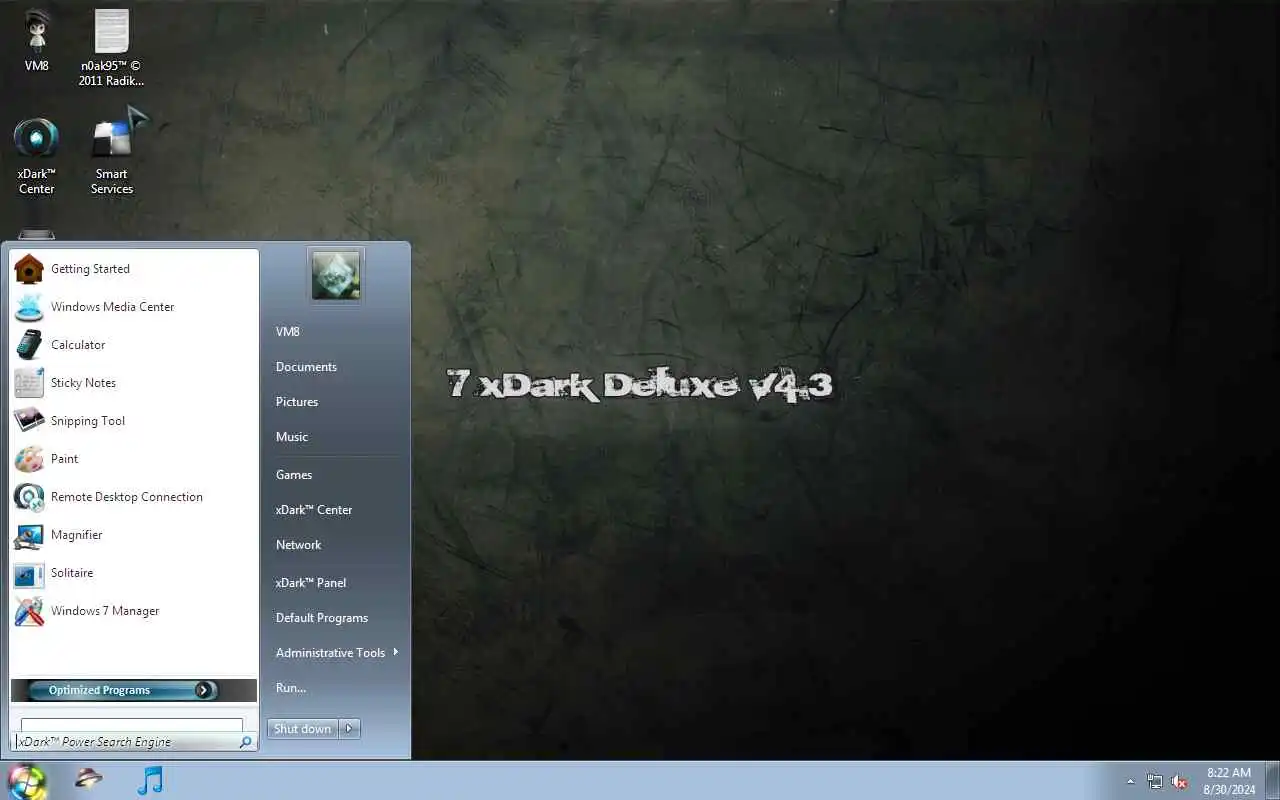Image resolution: width=1280 pixels, height=800 pixels.
Task: Open Remote Desktop Connection icon
Action: [x=29, y=497]
